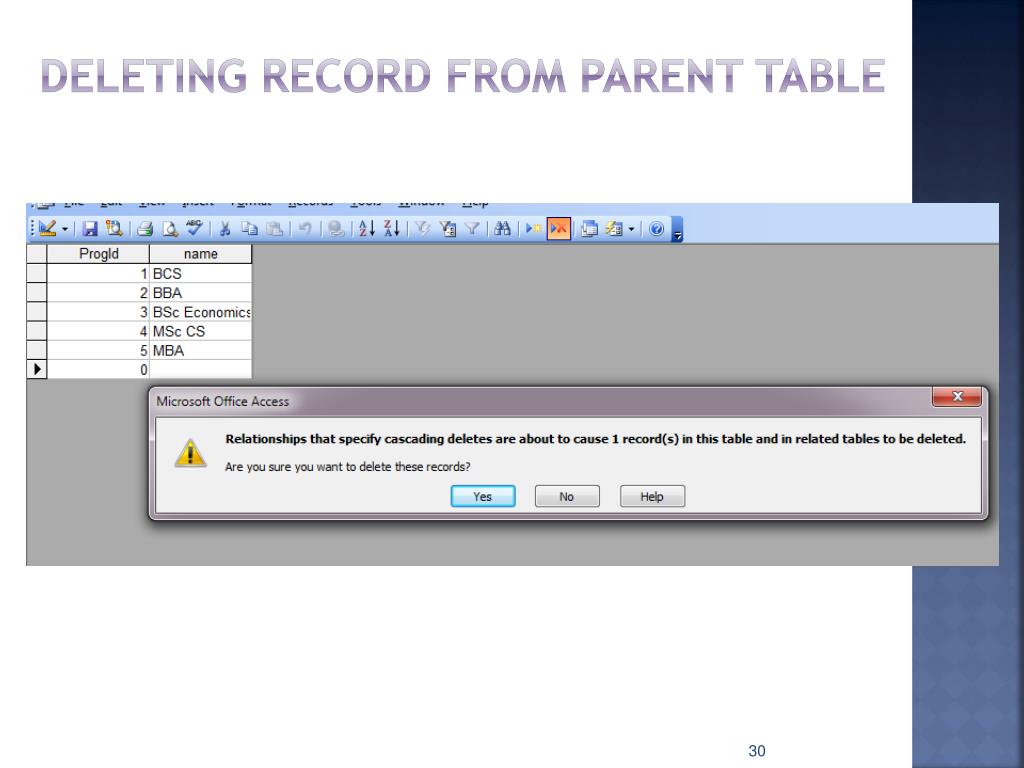Click the ProgId cell with value 5
Image resolution: width=1024 pixels, height=768 pixels.
coord(99,351)
